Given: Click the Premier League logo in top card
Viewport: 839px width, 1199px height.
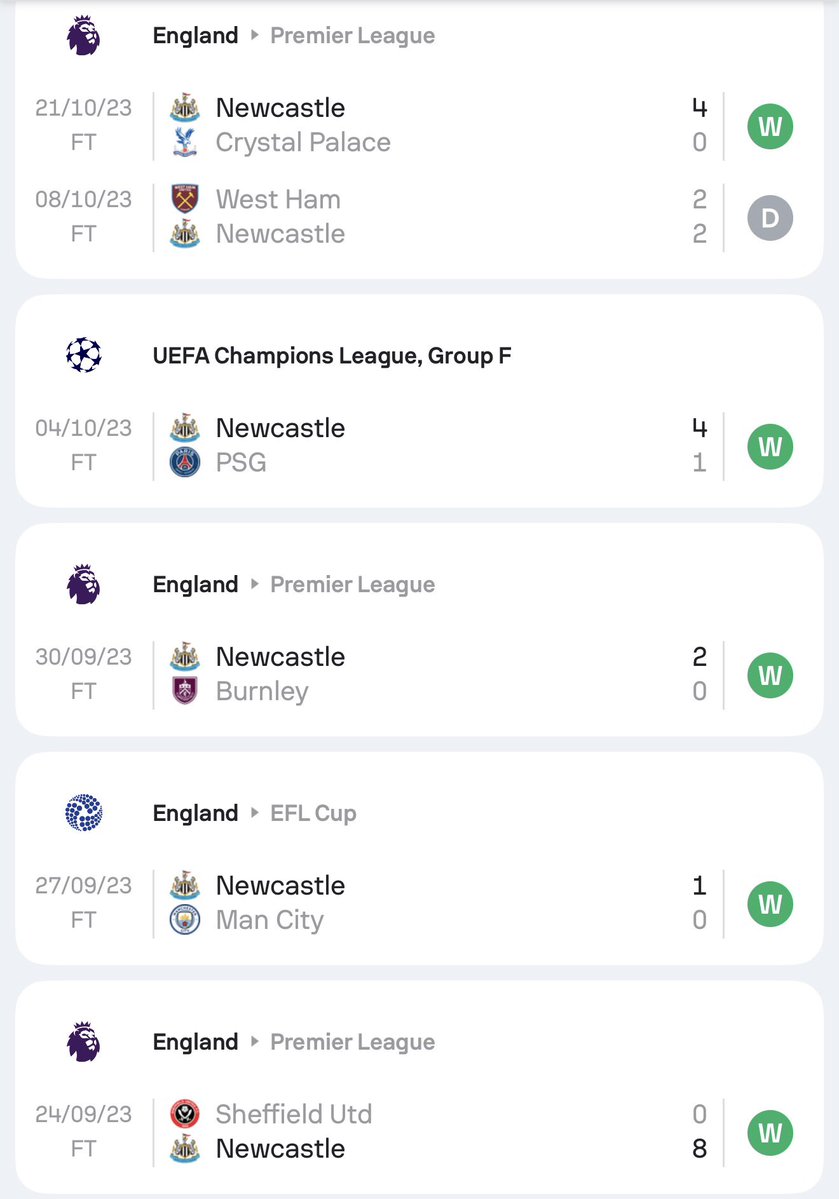Looking at the screenshot, I should pyautogui.click(x=83, y=36).
